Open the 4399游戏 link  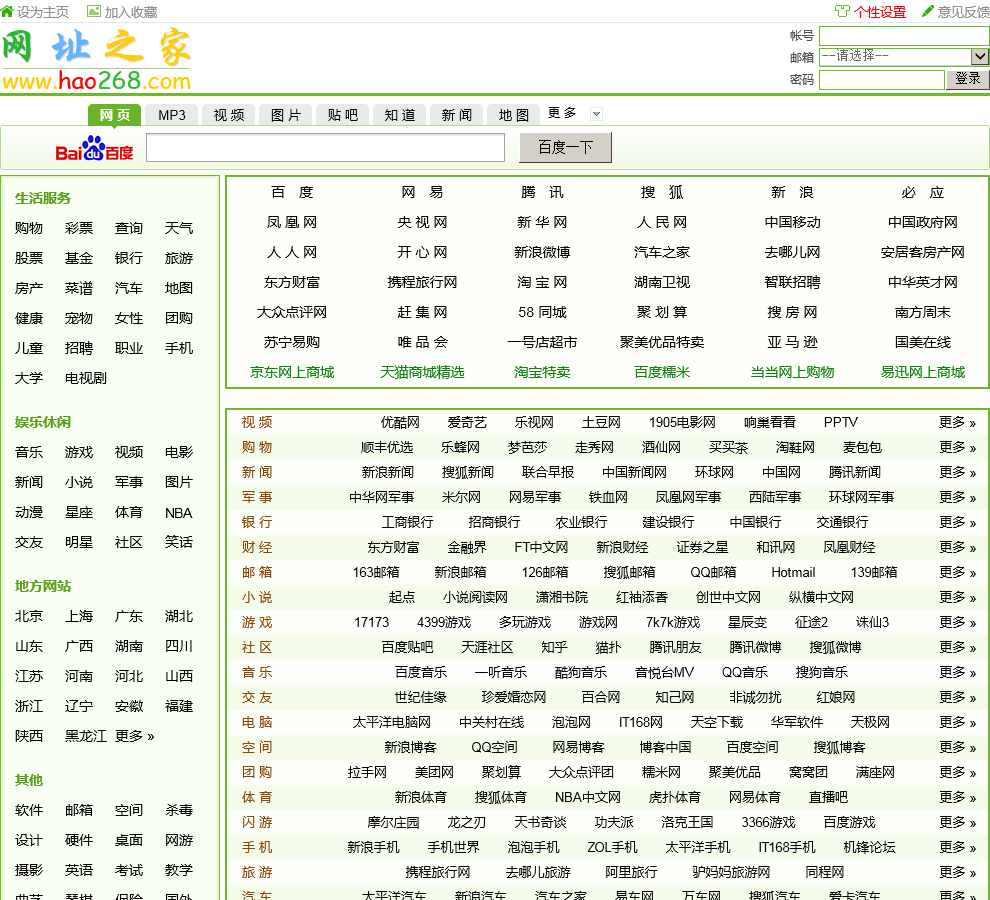[444, 622]
